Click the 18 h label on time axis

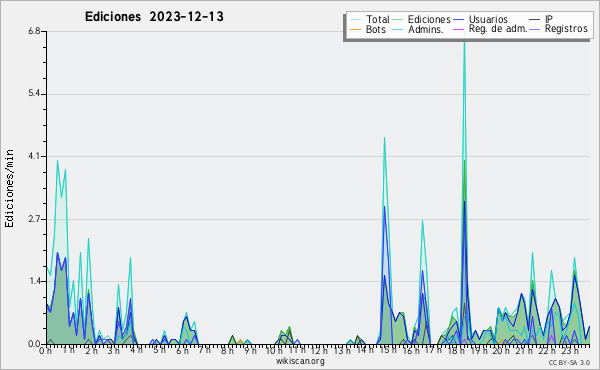pos(456,350)
